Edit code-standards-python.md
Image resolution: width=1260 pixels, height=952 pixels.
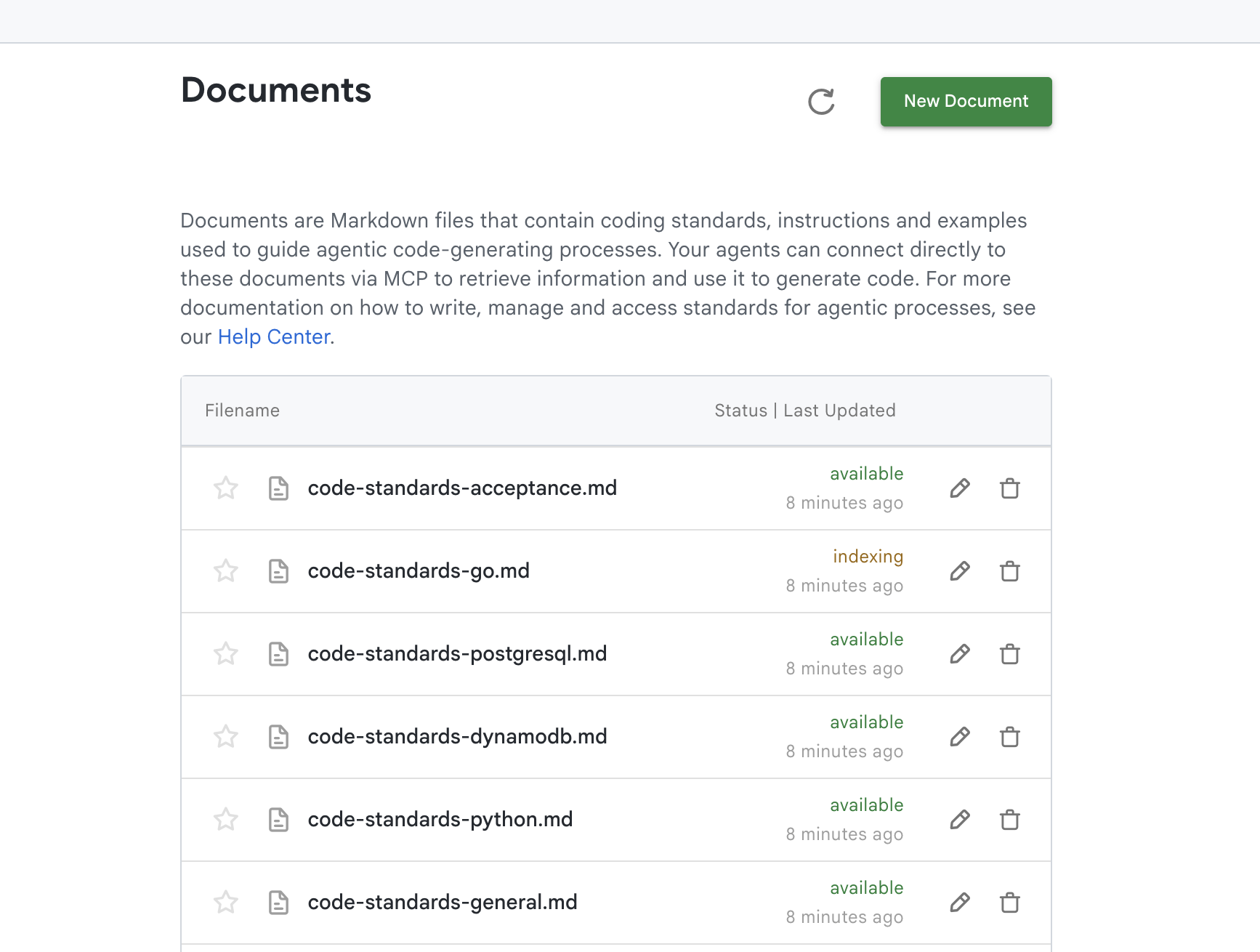click(959, 819)
